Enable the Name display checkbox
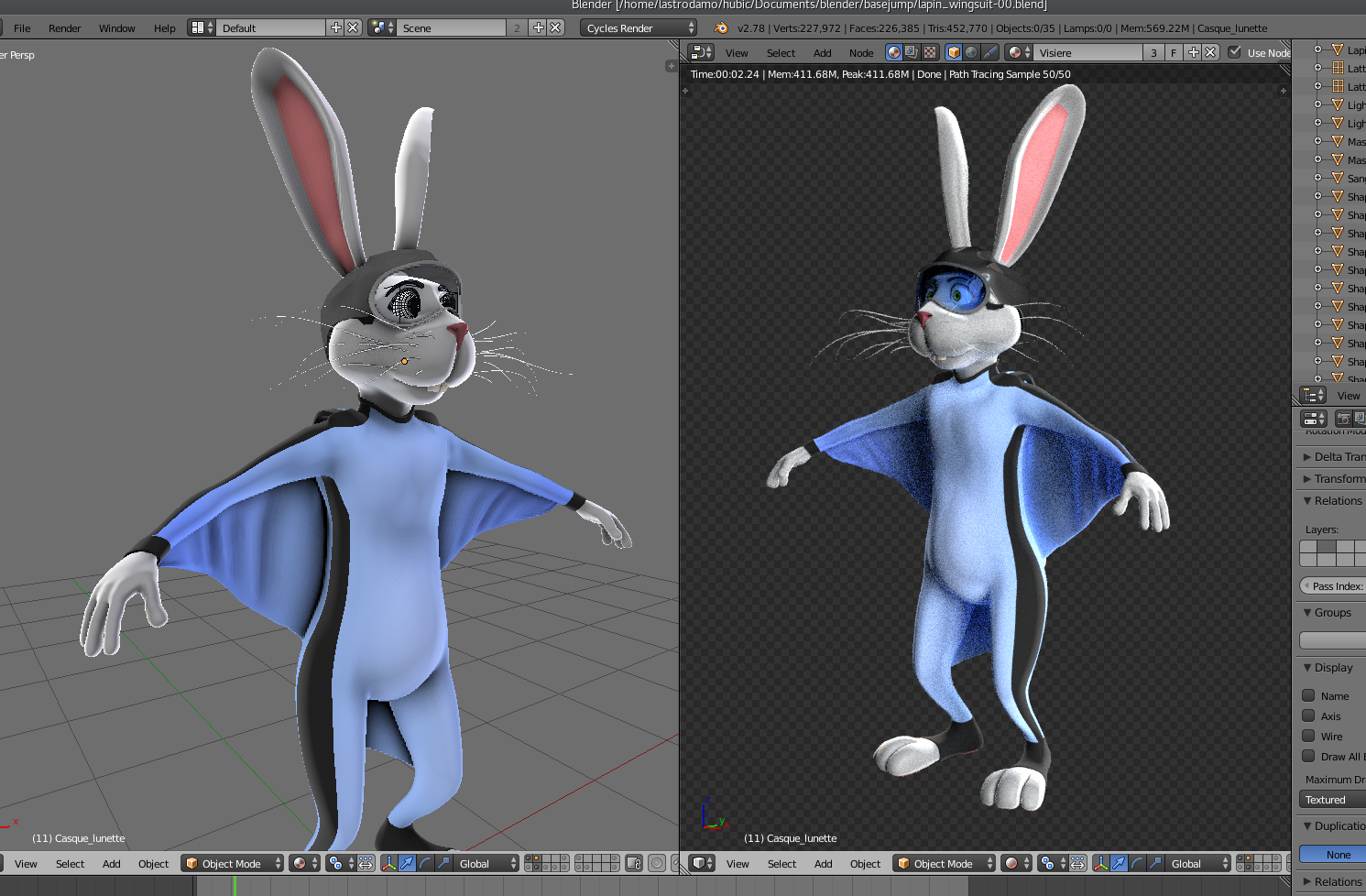 pyautogui.click(x=1308, y=695)
